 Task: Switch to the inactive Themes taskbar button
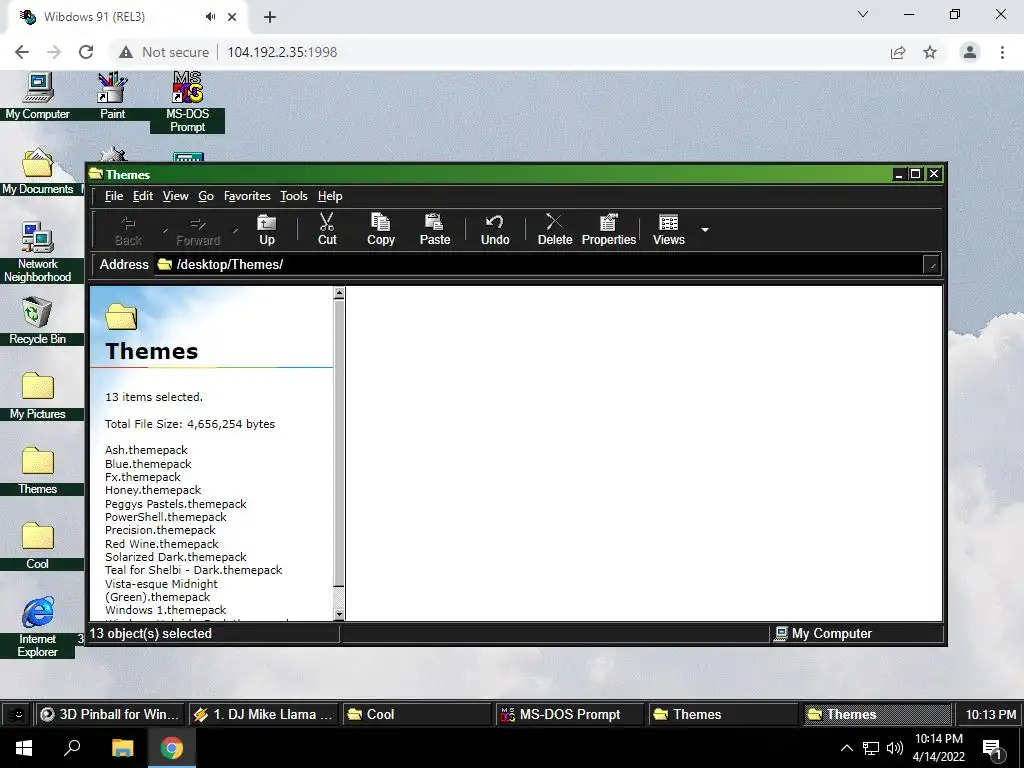coord(723,714)
